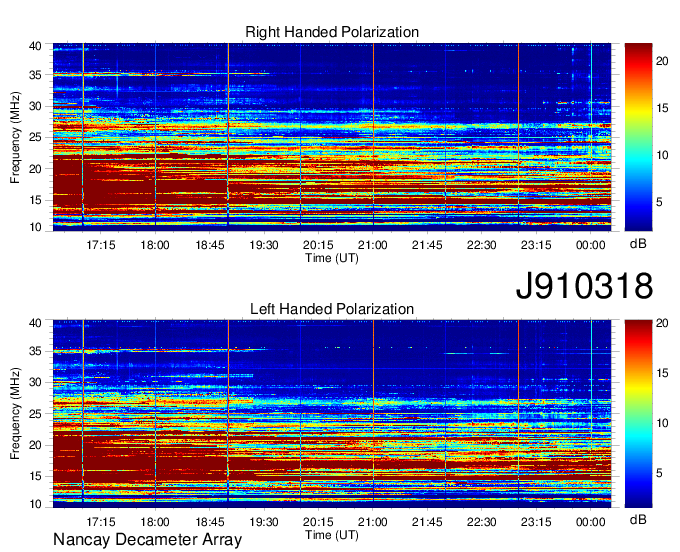This screenshot has height=552, width=680.
Task: Click the 23:15 tick of the left-handed plot
Action: pos(536,522)
